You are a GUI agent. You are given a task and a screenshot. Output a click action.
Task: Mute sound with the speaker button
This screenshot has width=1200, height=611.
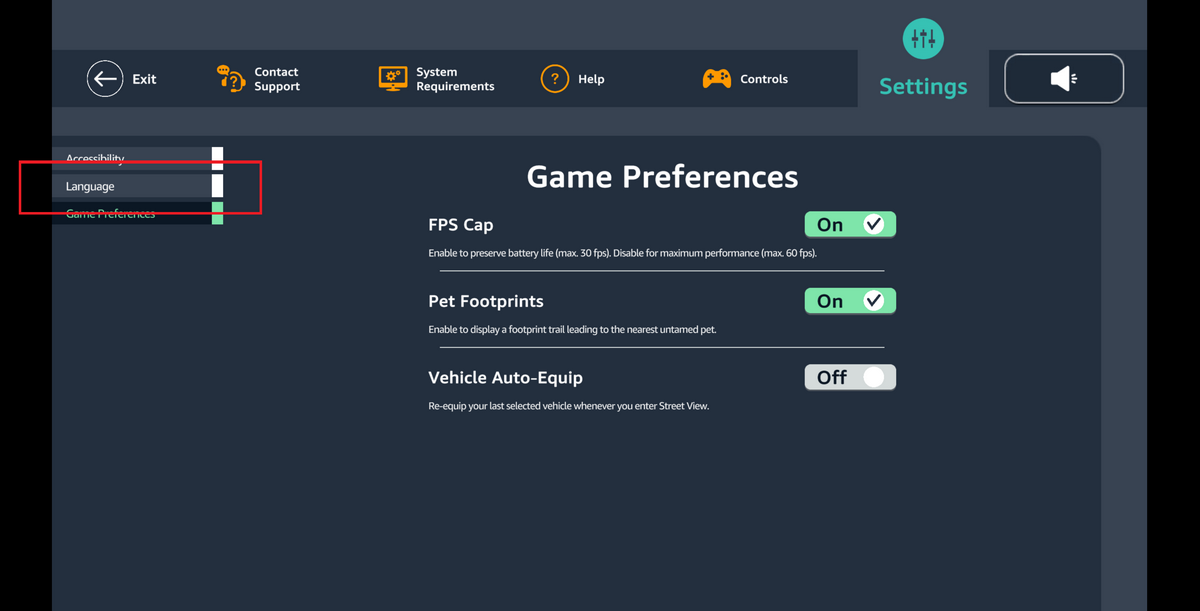(x=1064, y=78)
